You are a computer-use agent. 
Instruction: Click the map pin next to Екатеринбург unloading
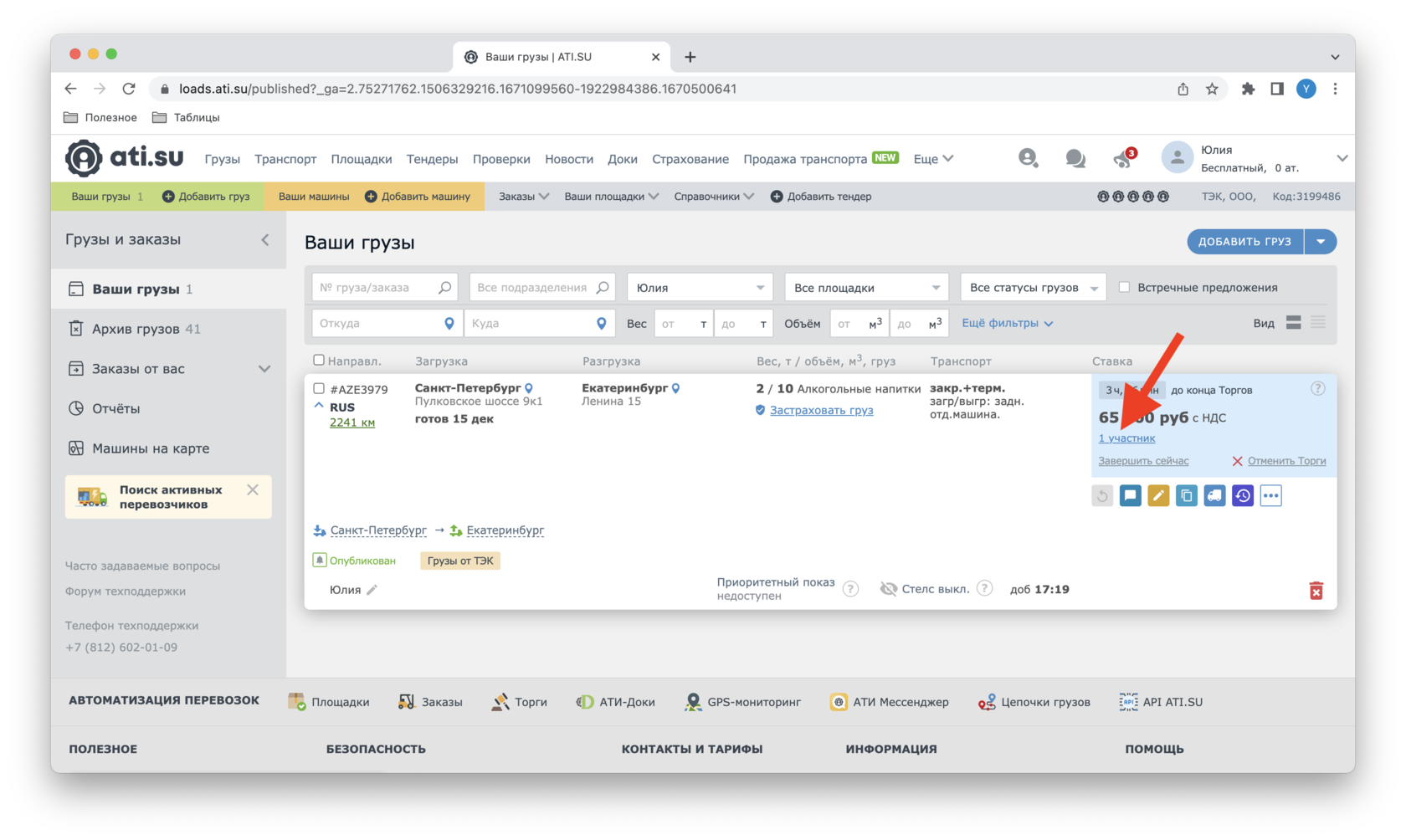tap(676, 388)
